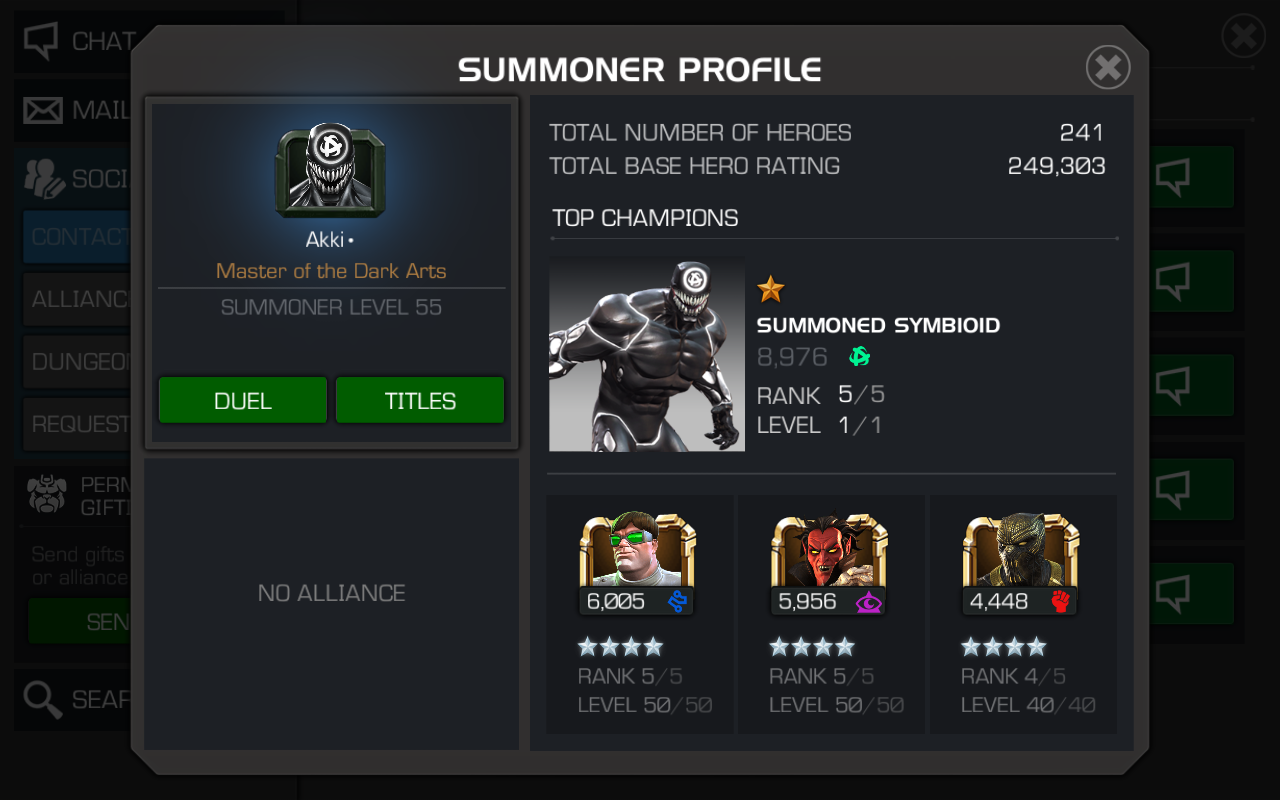Click the Summoned Symbioid champion portrait
1280x800 pixels.
pyautogui.click(x=647, y=354)
